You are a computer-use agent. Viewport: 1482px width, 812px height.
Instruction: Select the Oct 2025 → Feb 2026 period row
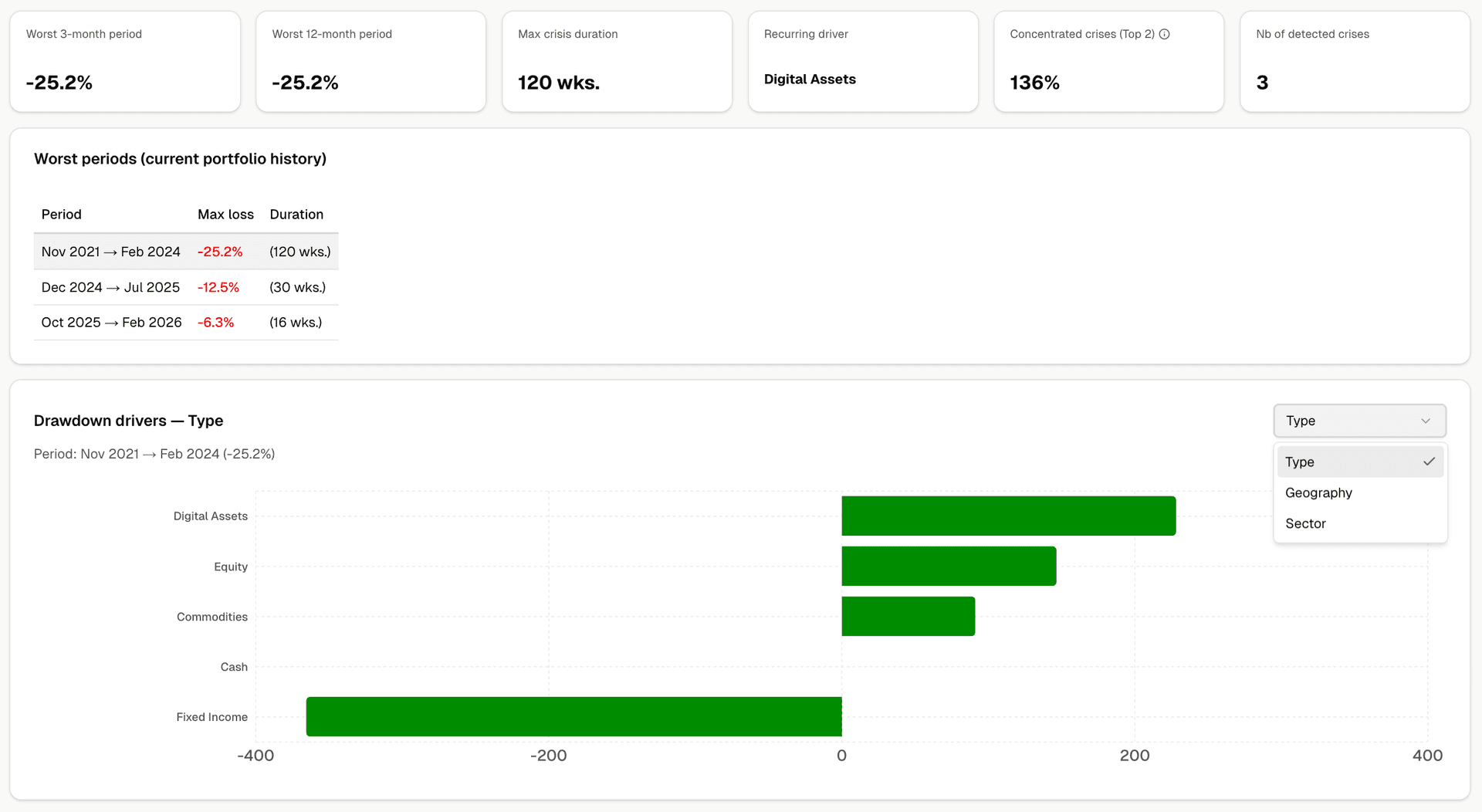pyautogui.click(x=185, y=323)
